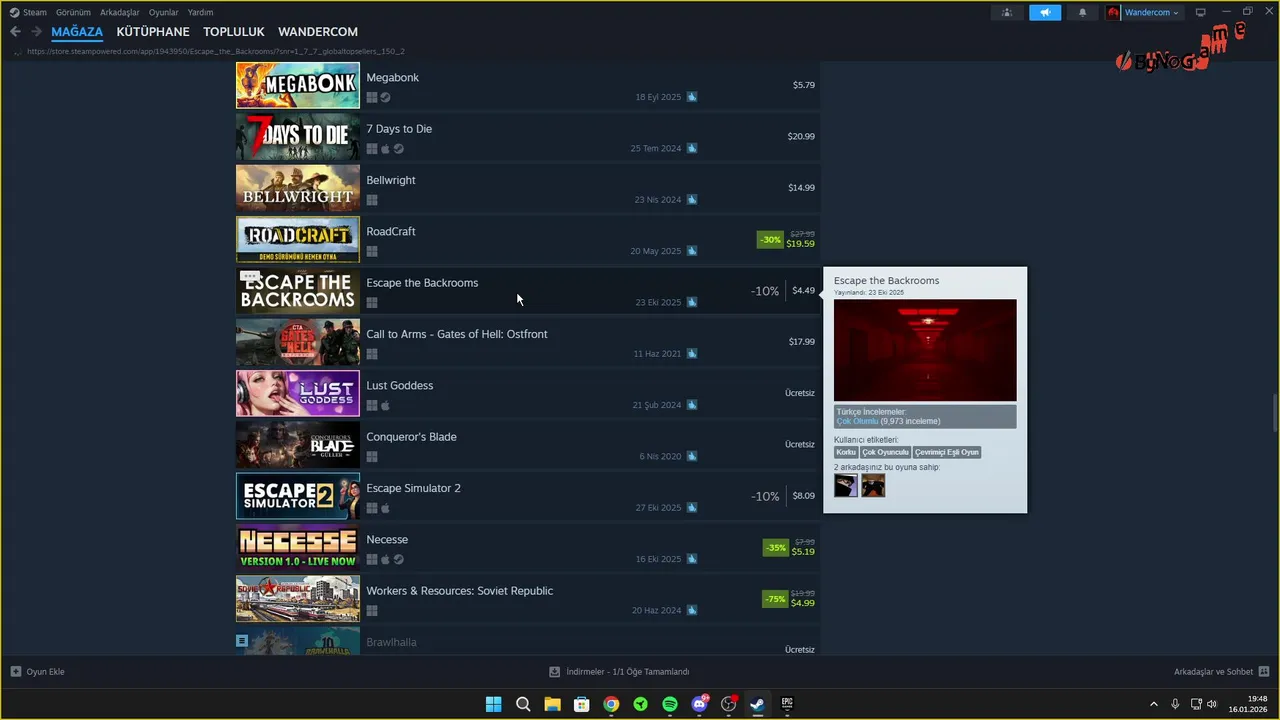This screenshot has height=720, width=1280.
Task: Open the RoadCraft game title
Action: (x=391, y=231)
